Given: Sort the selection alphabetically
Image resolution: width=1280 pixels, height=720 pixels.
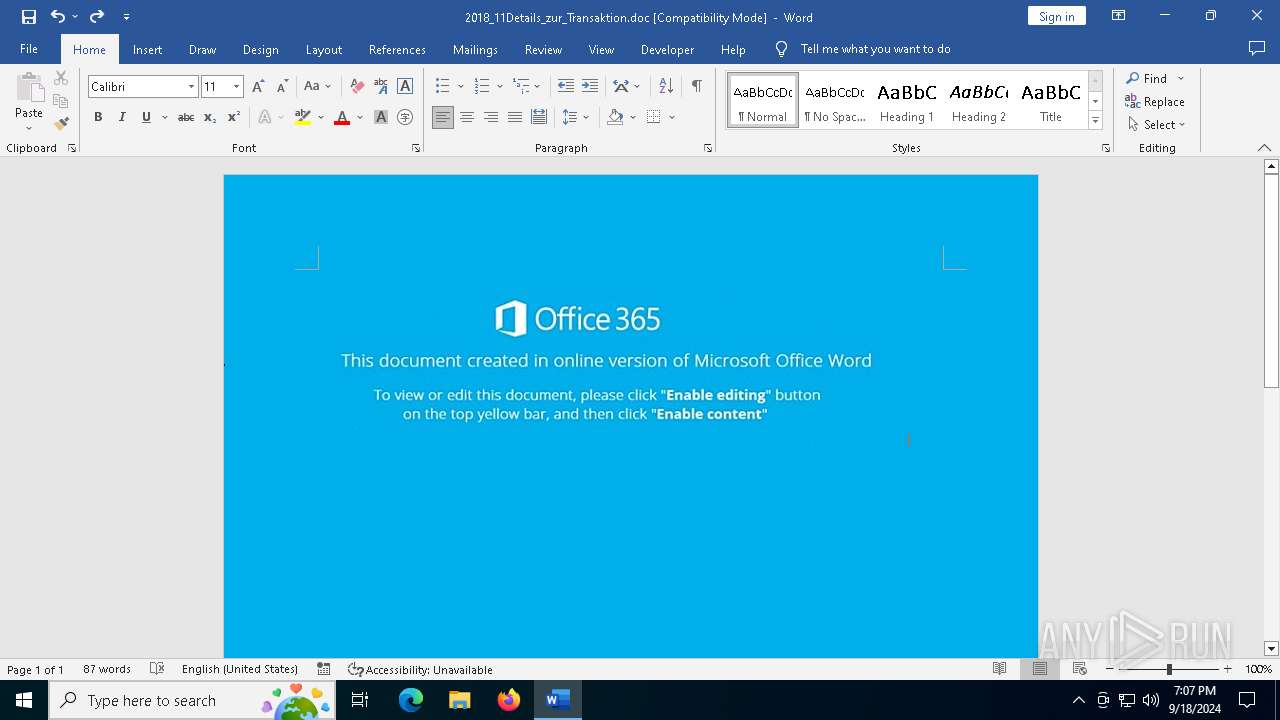Looking at the screenshot, I should coord(666,86).
